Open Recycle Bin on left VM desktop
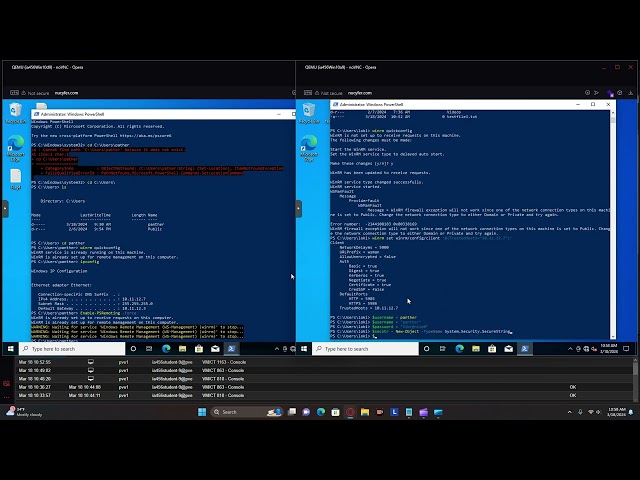The image size is (640, 480). tap(16, 113)
